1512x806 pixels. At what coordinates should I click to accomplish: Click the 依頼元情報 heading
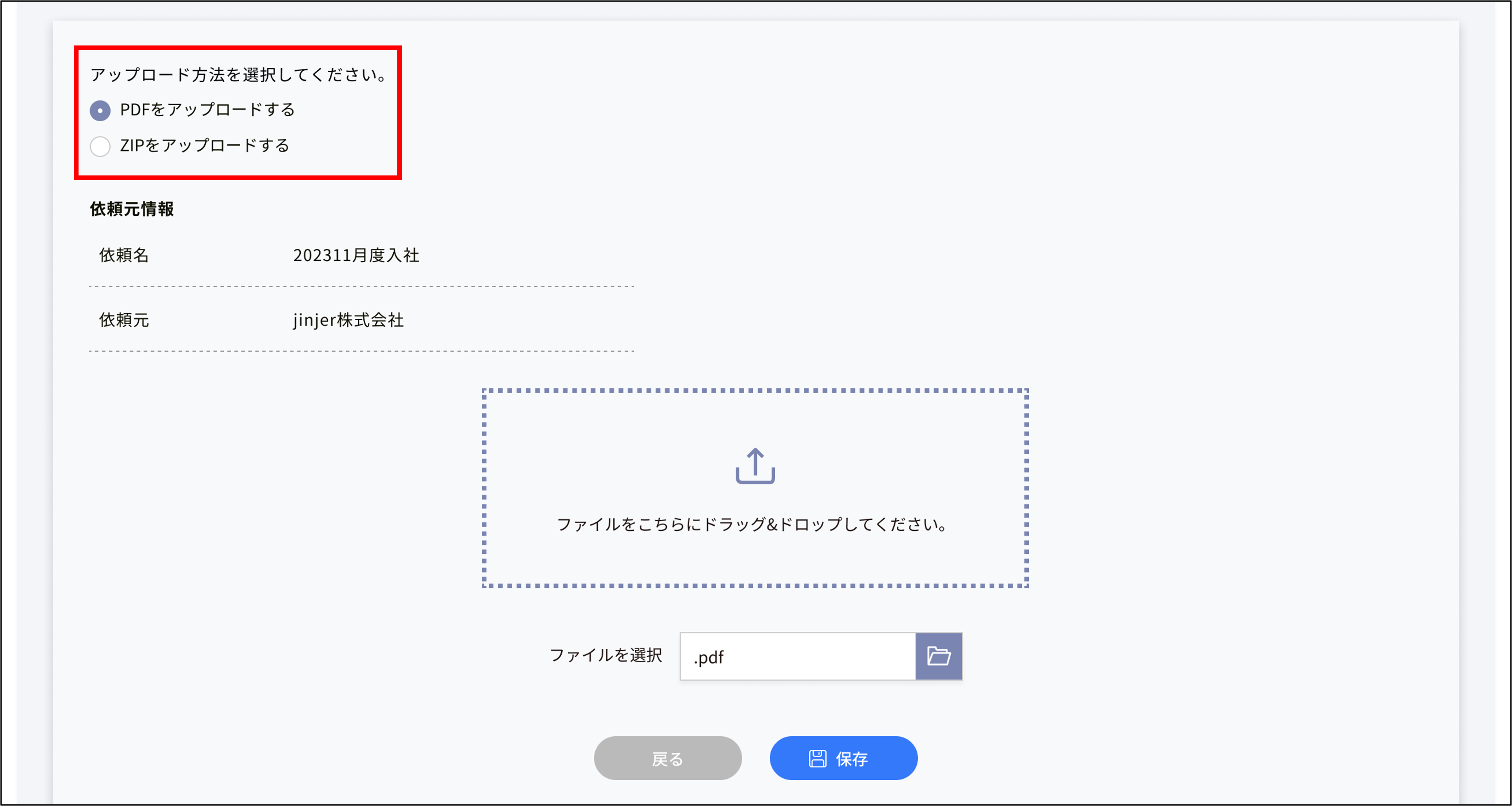click(131, 209)
